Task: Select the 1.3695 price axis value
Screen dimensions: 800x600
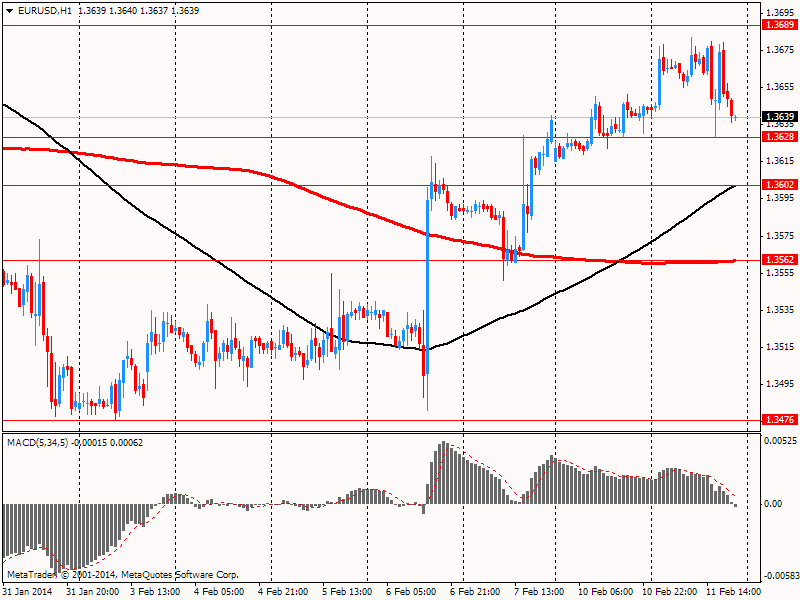Action: coord(780,12)
